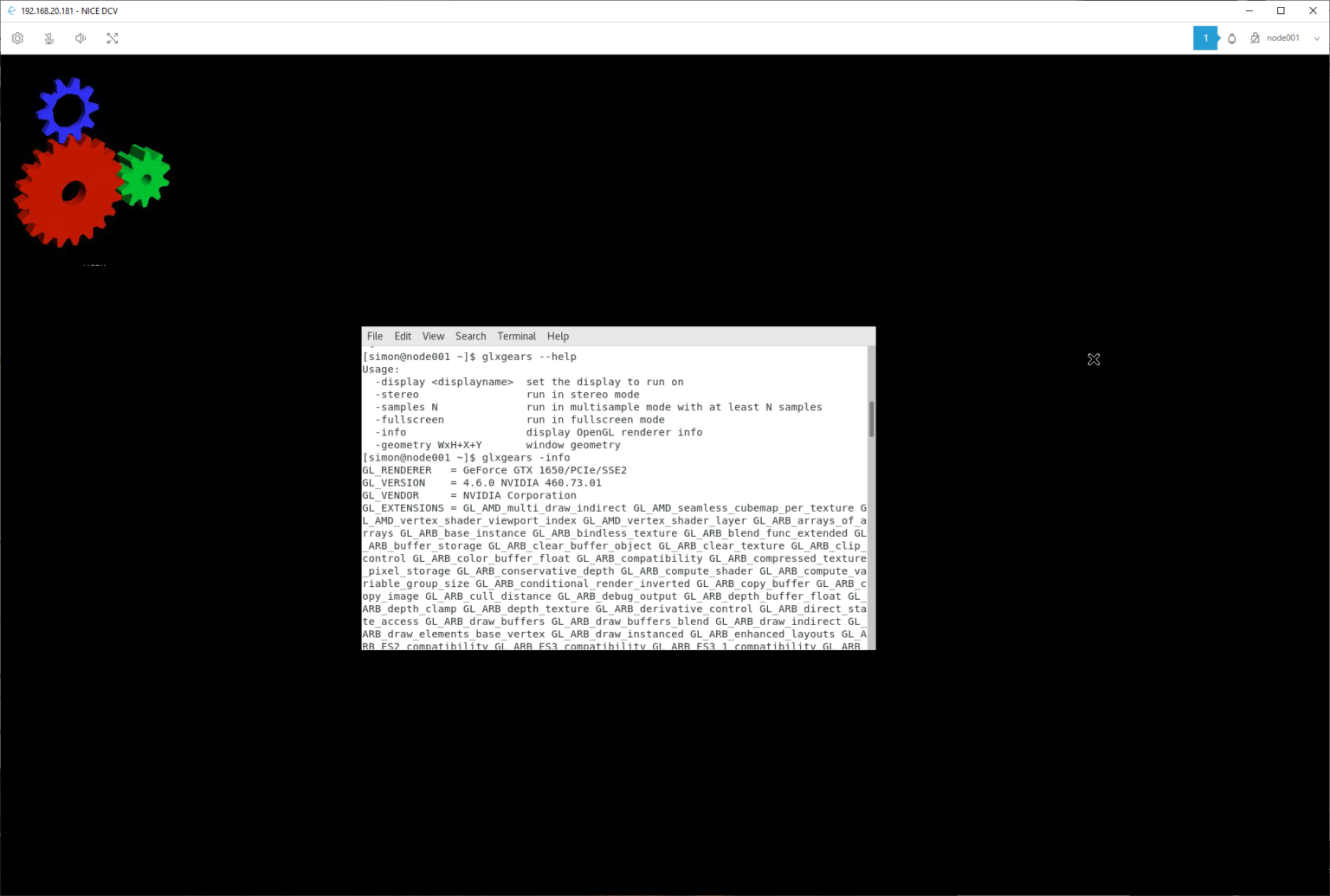Click "GeForce GTX 1650/PCIe/SSE2" renderer value
The width and height of the screenshot is (1330, 896).
click(545, 471)
